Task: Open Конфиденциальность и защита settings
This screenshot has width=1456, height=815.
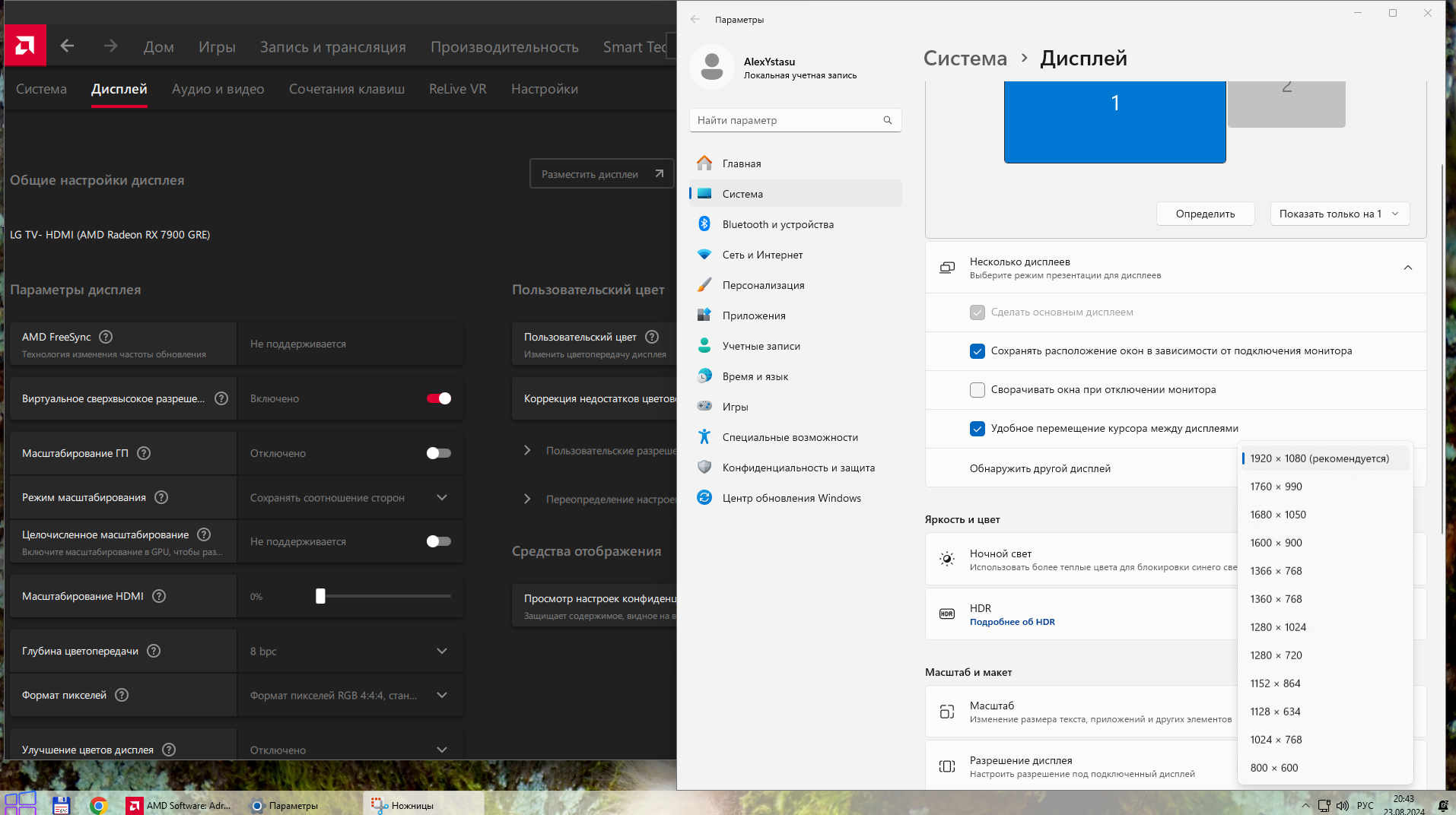Action: pyautogui.click(x=796, y=468)
